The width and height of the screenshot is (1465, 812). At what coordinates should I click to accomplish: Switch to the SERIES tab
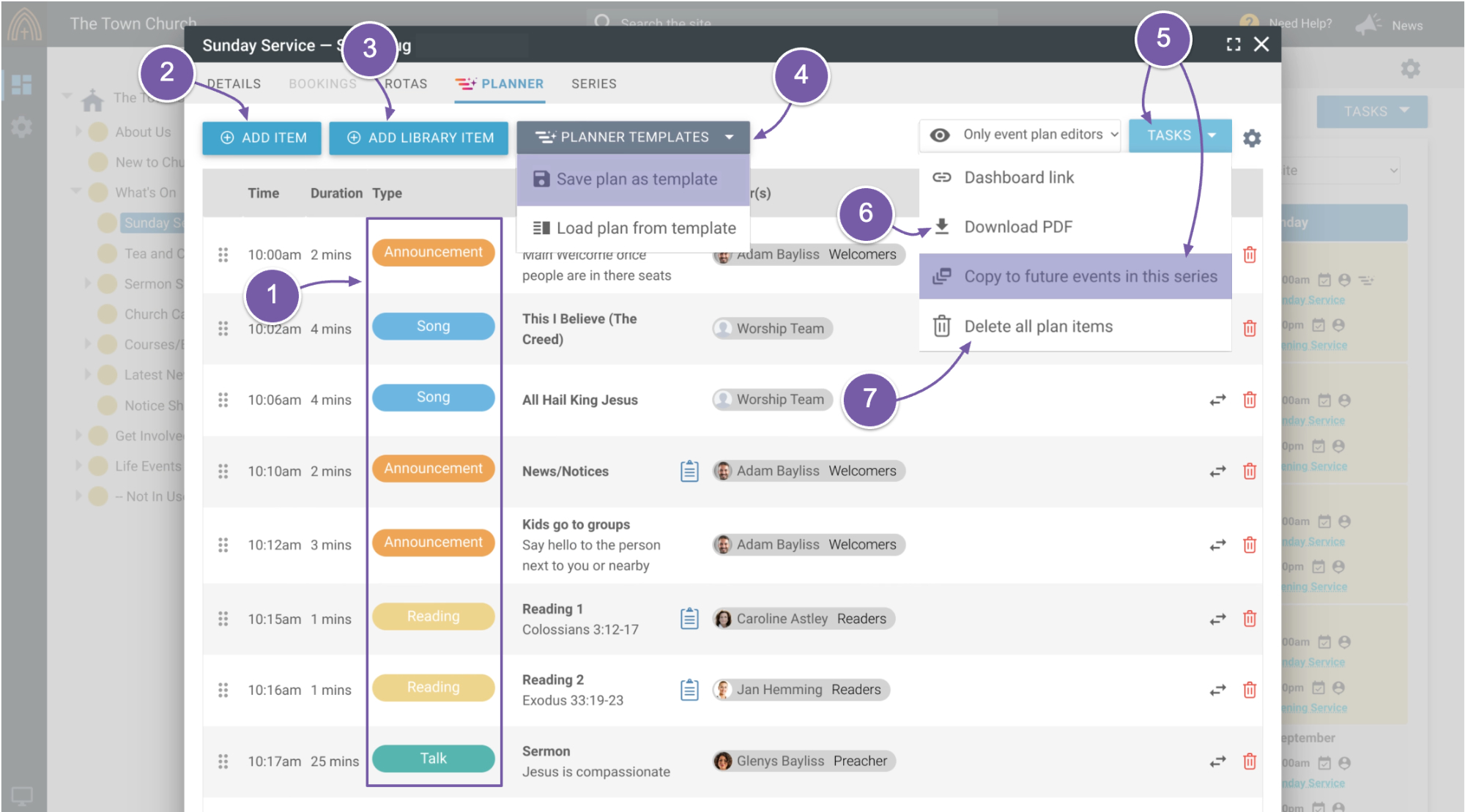pyautogui.click(x=594, y=83)
